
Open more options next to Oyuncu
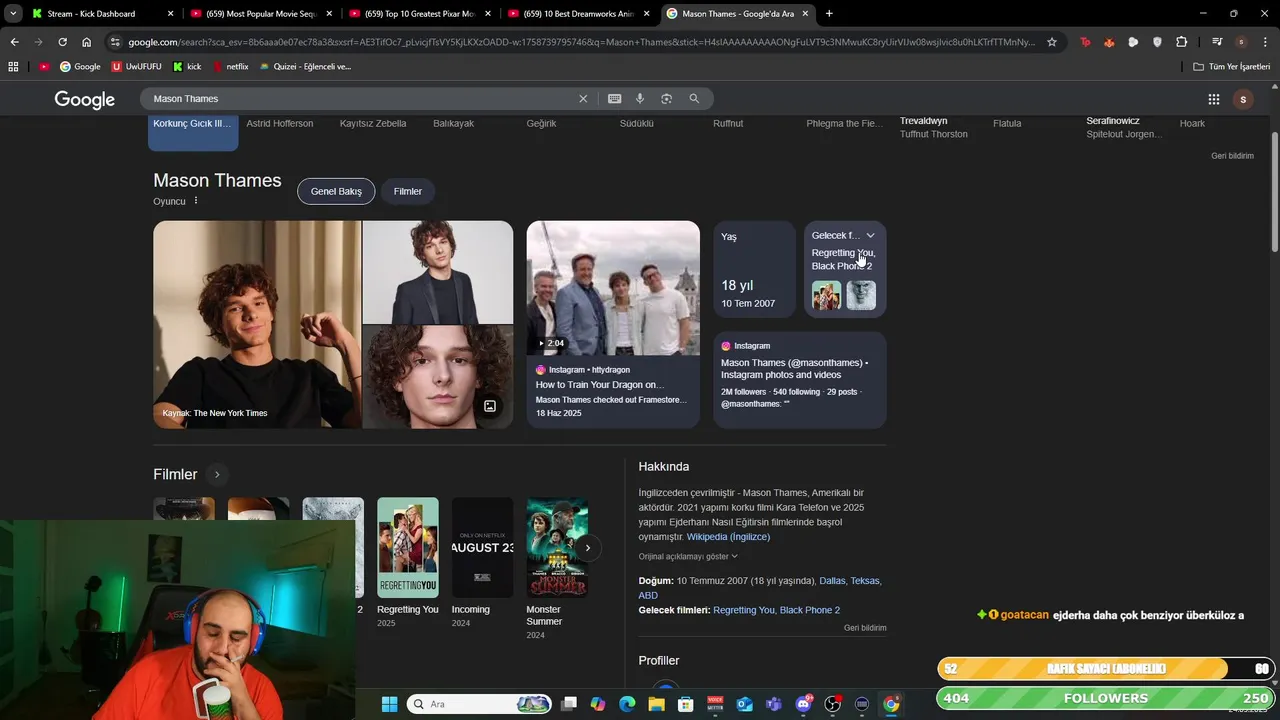(x=196, y=201)
